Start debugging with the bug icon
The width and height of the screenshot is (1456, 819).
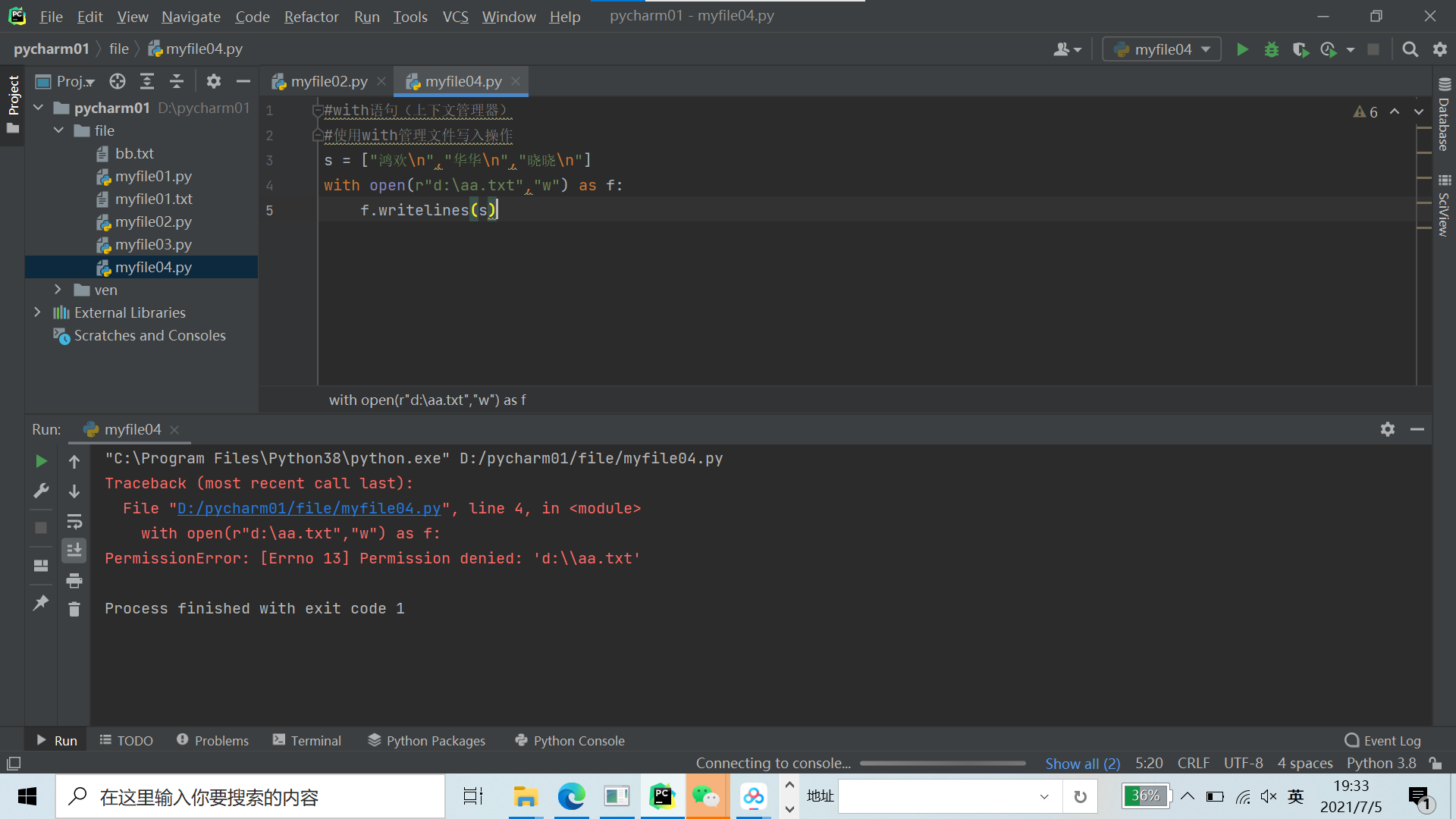pos(1272,49)
